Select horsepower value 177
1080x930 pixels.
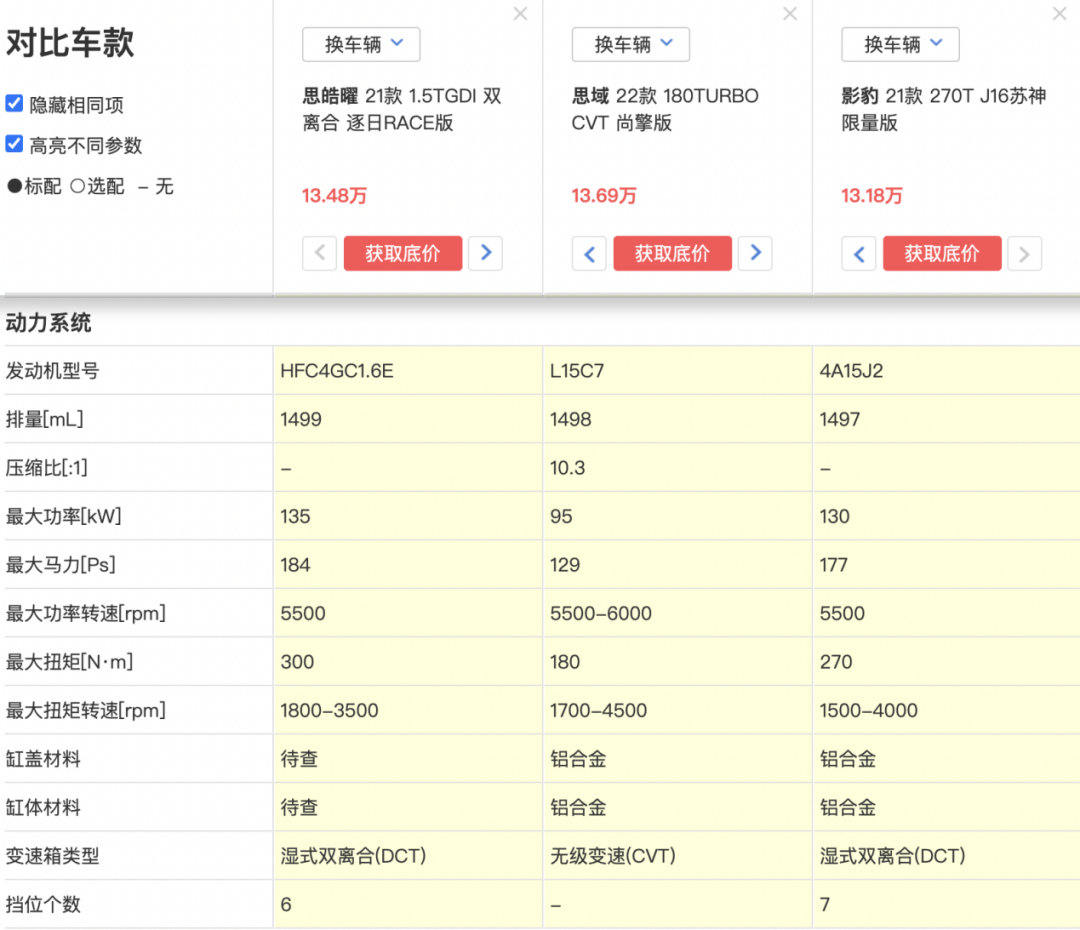[x=833, y=566]
